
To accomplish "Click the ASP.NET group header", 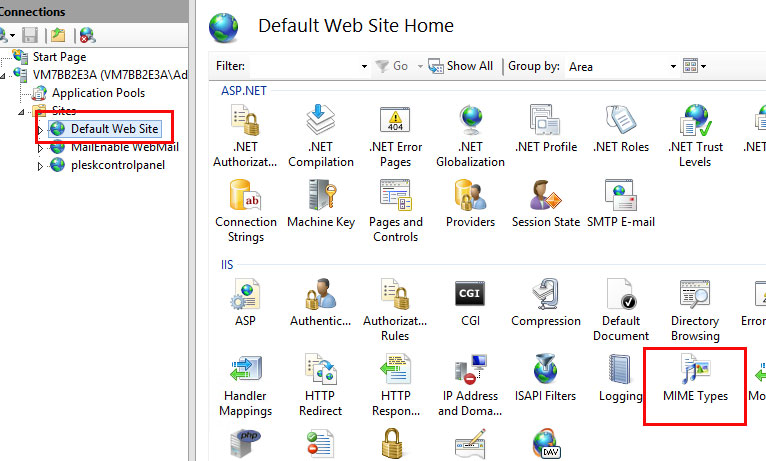I will (x=244, y=91).
